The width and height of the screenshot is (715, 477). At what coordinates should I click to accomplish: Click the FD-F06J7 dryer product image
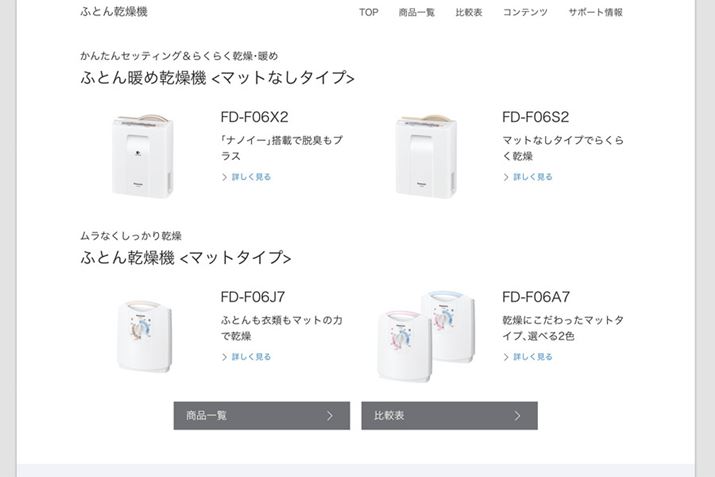(x=144, y=334)
